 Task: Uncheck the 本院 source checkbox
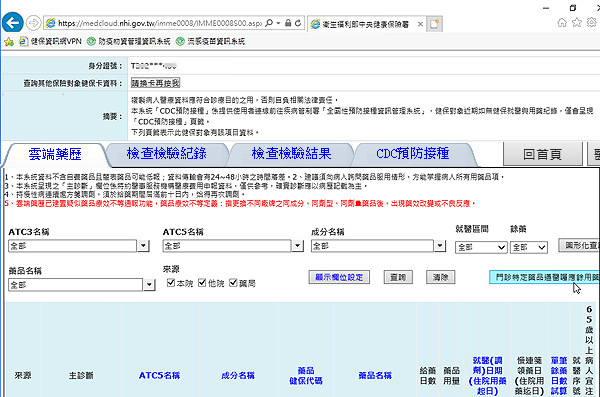click(171, 283)
